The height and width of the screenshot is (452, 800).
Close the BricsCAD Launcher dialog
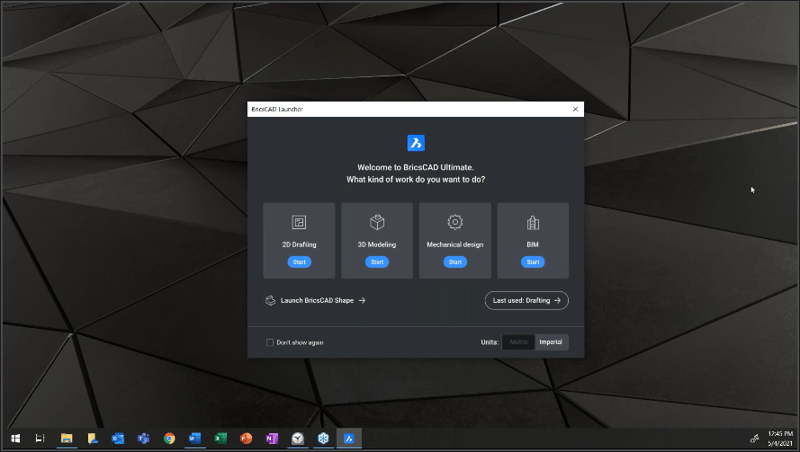576,109
